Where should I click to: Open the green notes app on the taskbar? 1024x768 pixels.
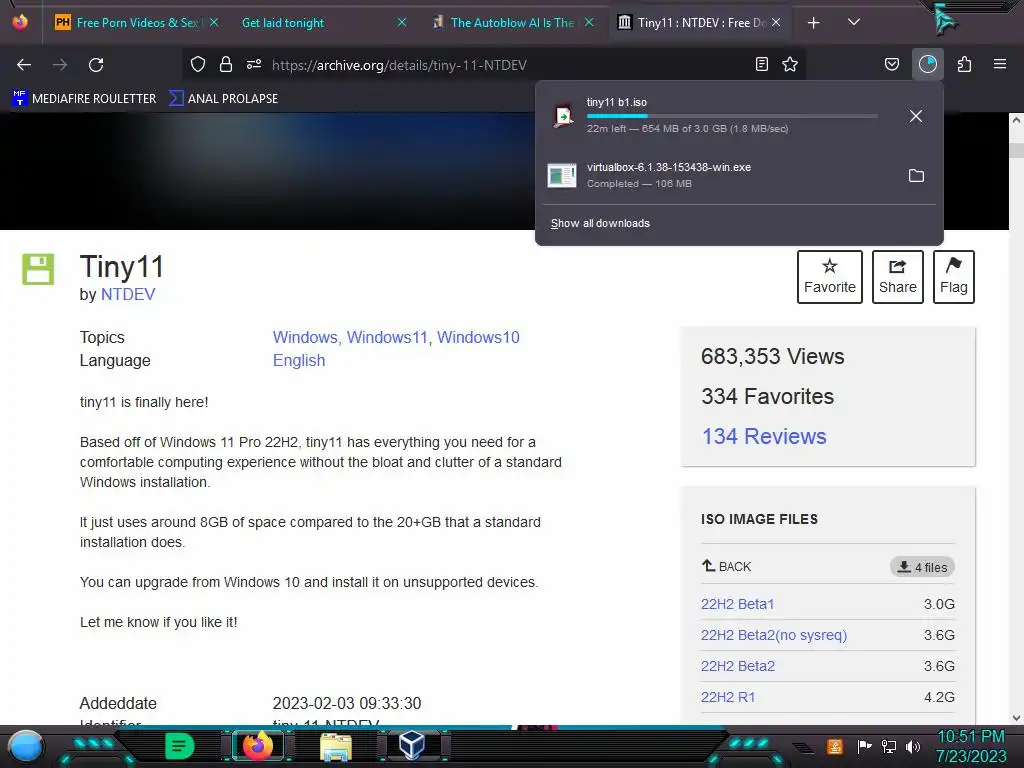point(180,746)
